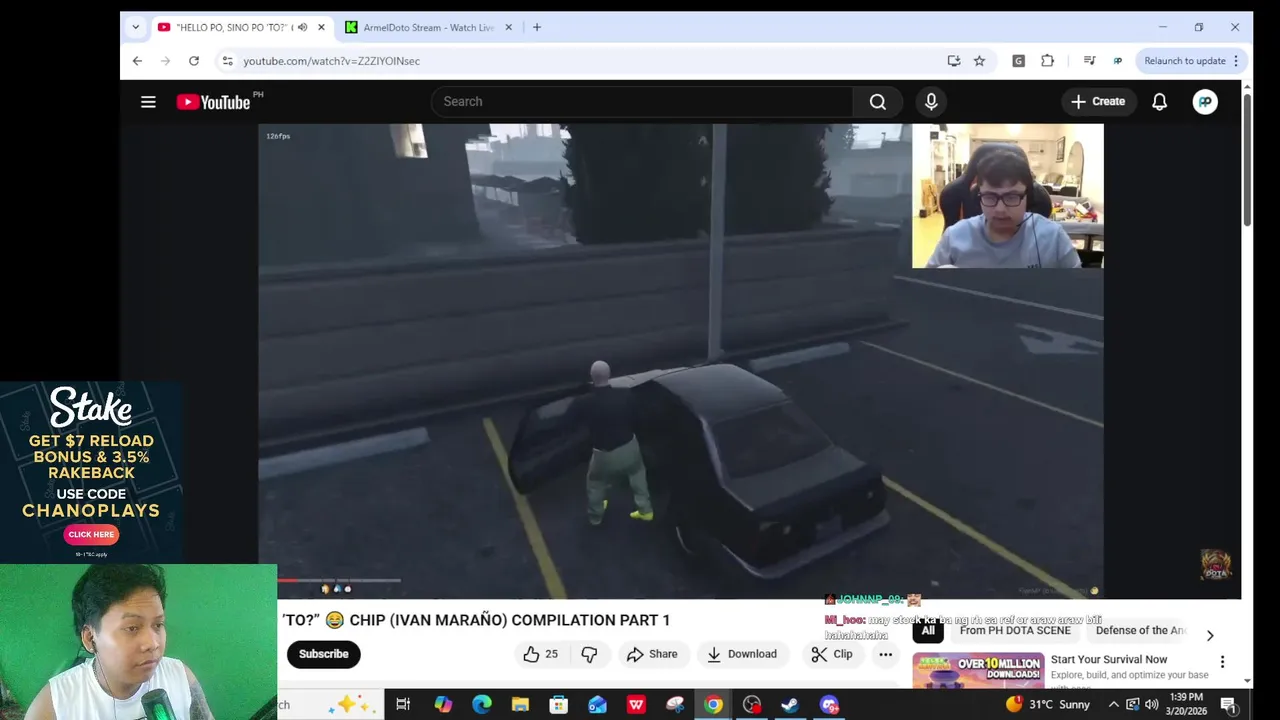Select the Defense of the Ancients chip
1280x720 pixels.
[1140, 631]
